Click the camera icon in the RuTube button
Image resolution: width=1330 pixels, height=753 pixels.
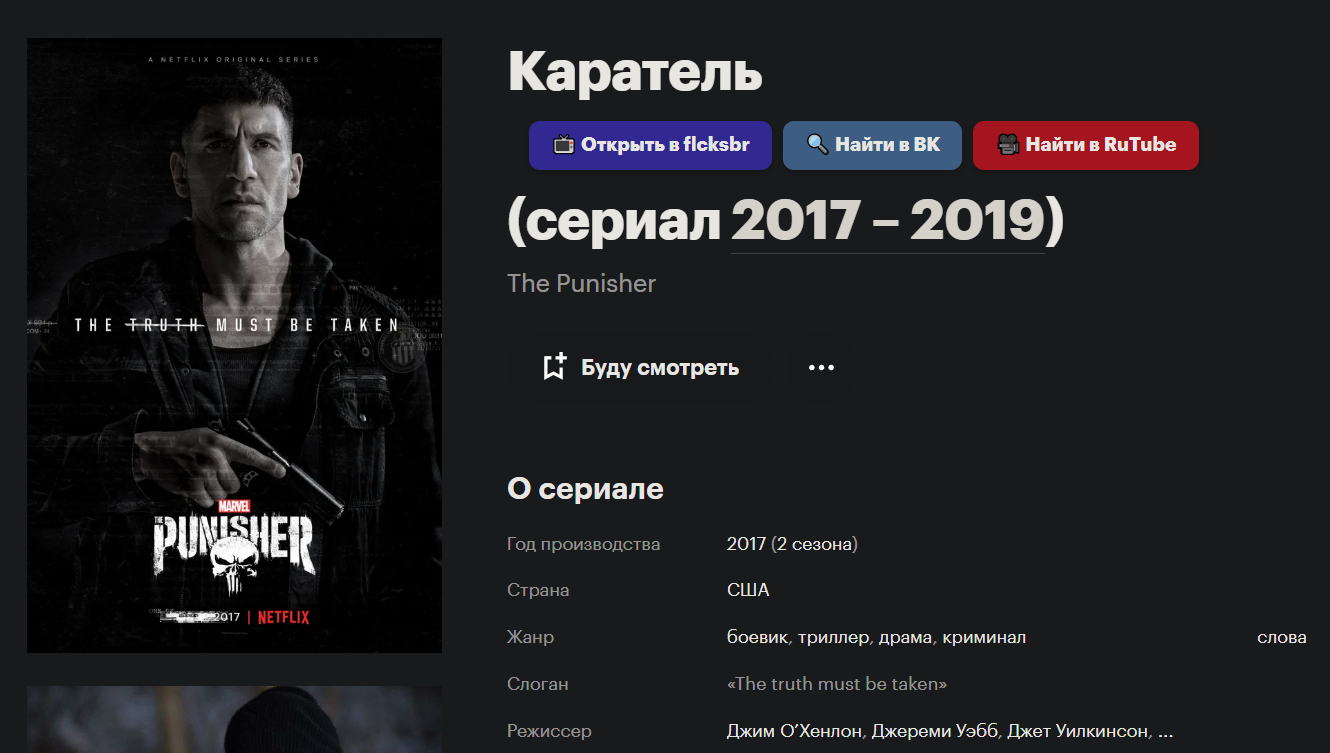1008,145
